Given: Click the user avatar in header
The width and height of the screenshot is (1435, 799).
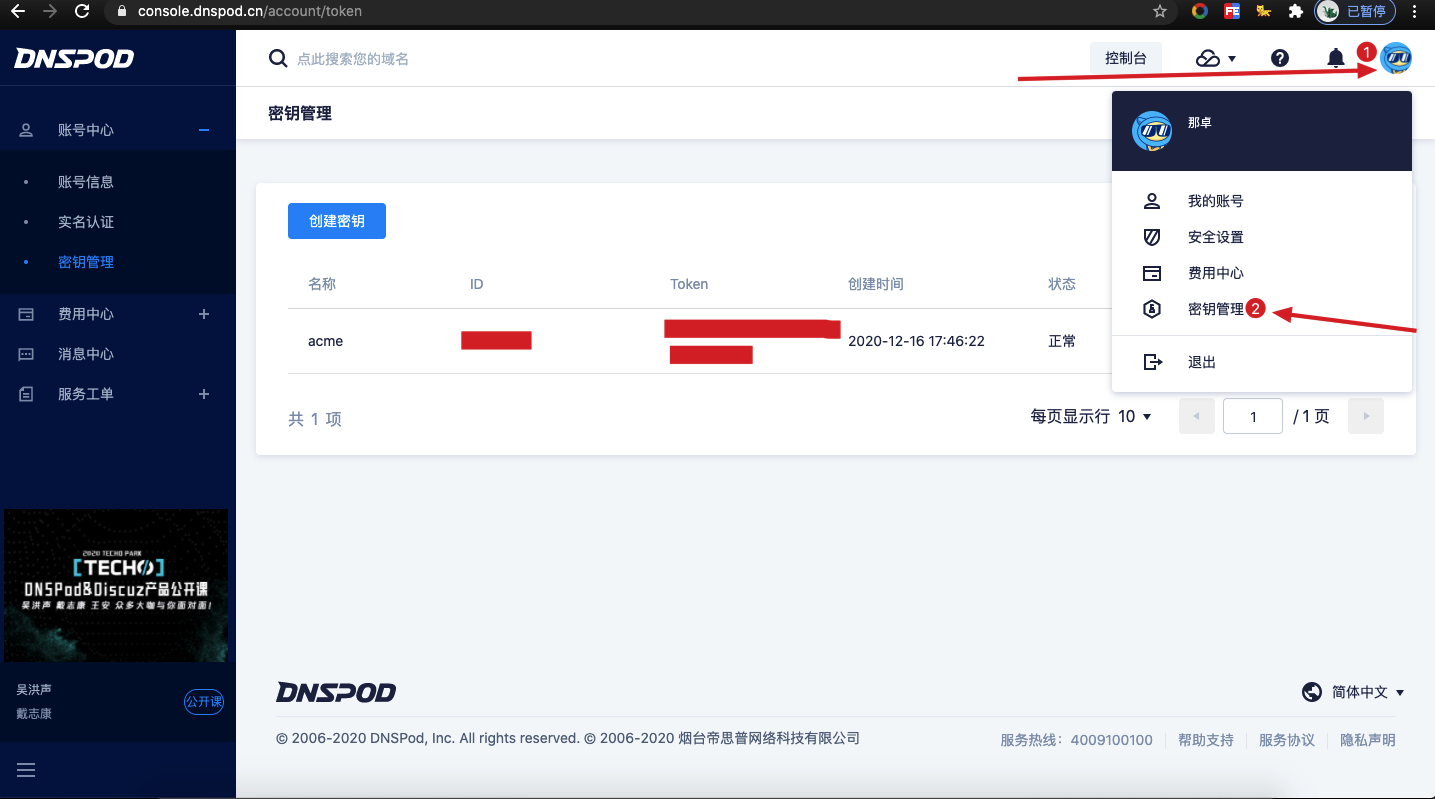Looking at the screenshot, I should (x=1396, y=58).
